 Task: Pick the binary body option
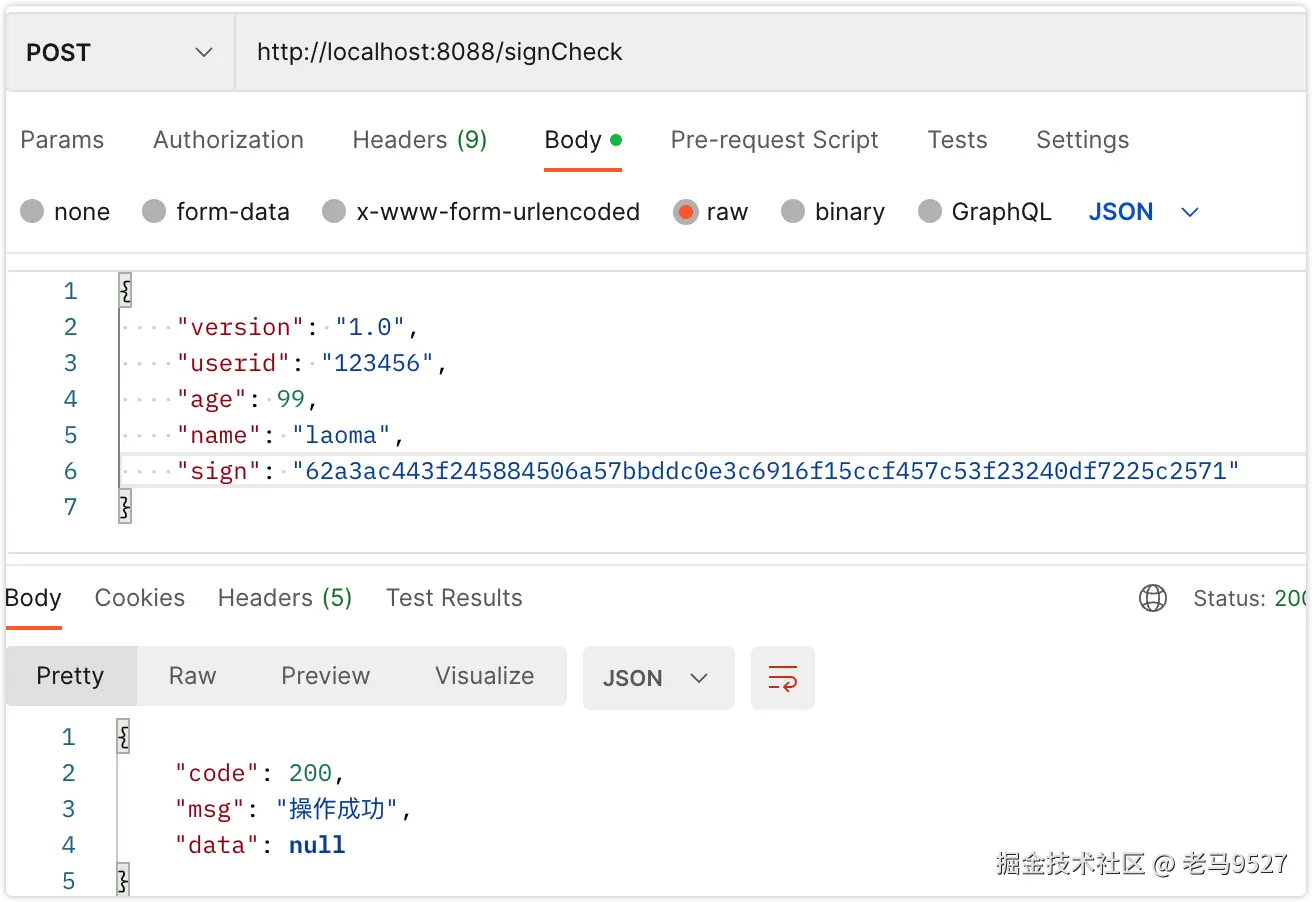point(793,212)
